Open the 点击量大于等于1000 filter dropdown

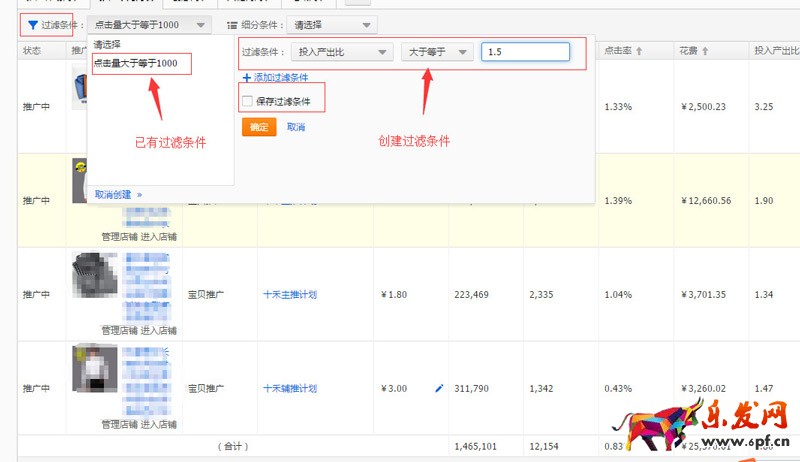148,25
